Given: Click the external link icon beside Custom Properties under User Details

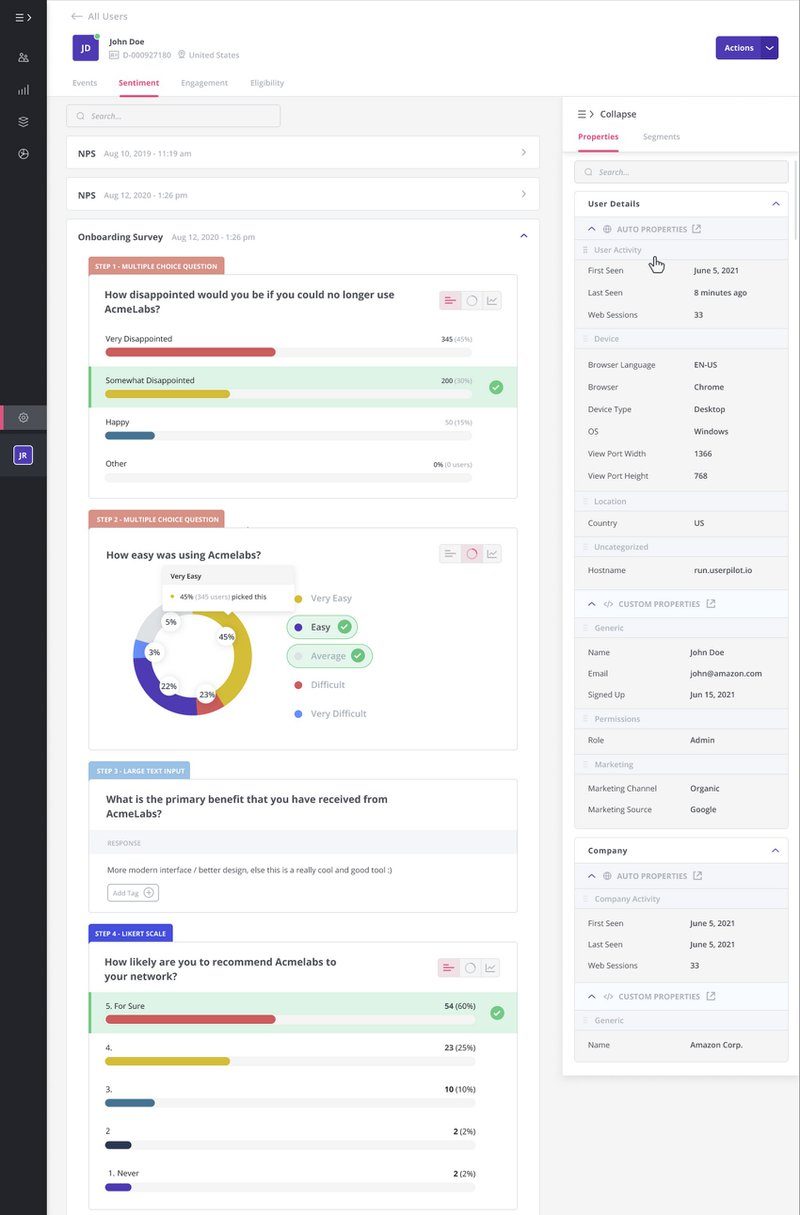Looking at the screenshot, I should click(711, 604).
